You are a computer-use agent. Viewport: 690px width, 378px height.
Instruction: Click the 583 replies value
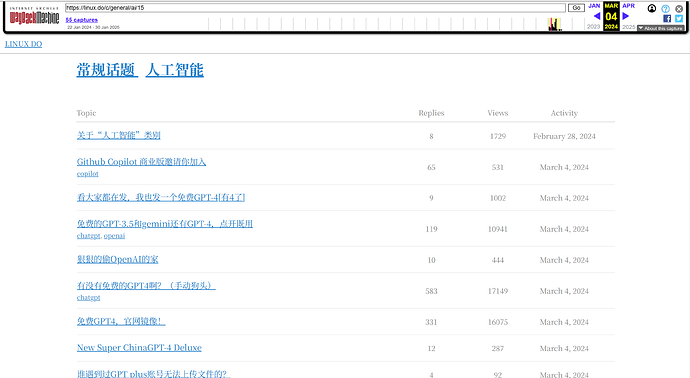click(431, 291)
